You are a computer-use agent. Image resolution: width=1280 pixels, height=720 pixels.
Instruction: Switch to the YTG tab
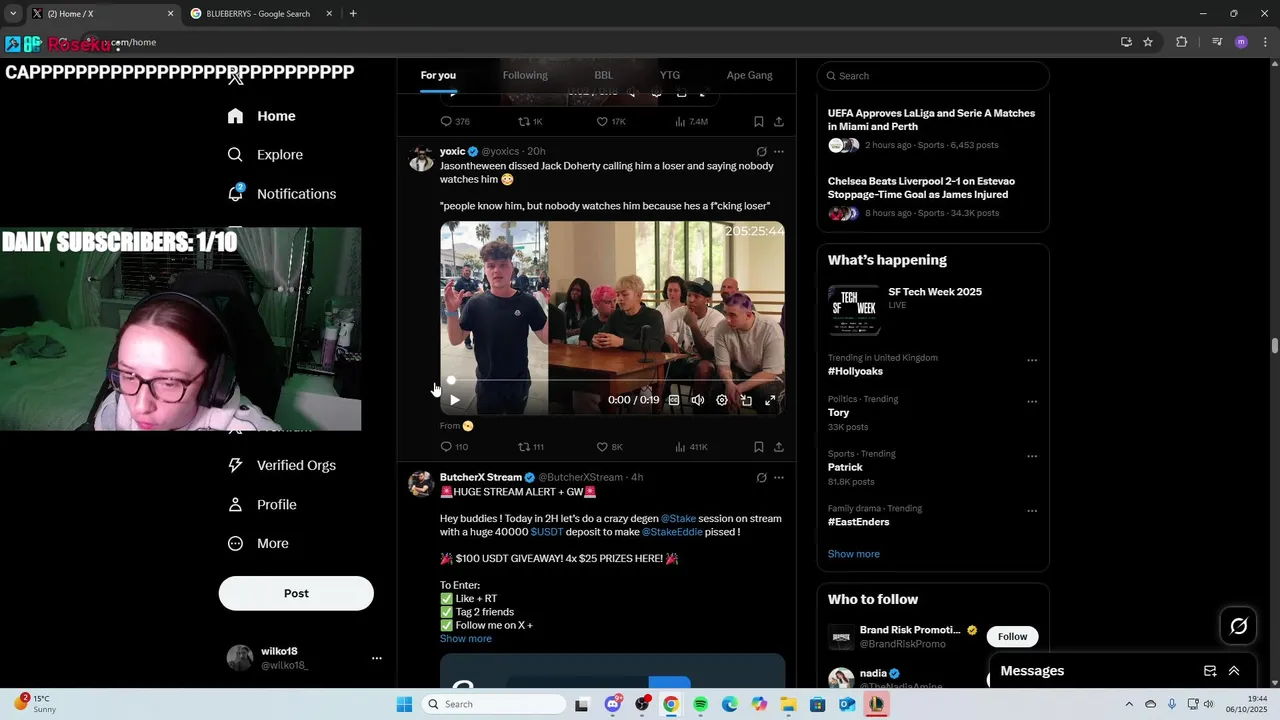(x=670, y=75)
